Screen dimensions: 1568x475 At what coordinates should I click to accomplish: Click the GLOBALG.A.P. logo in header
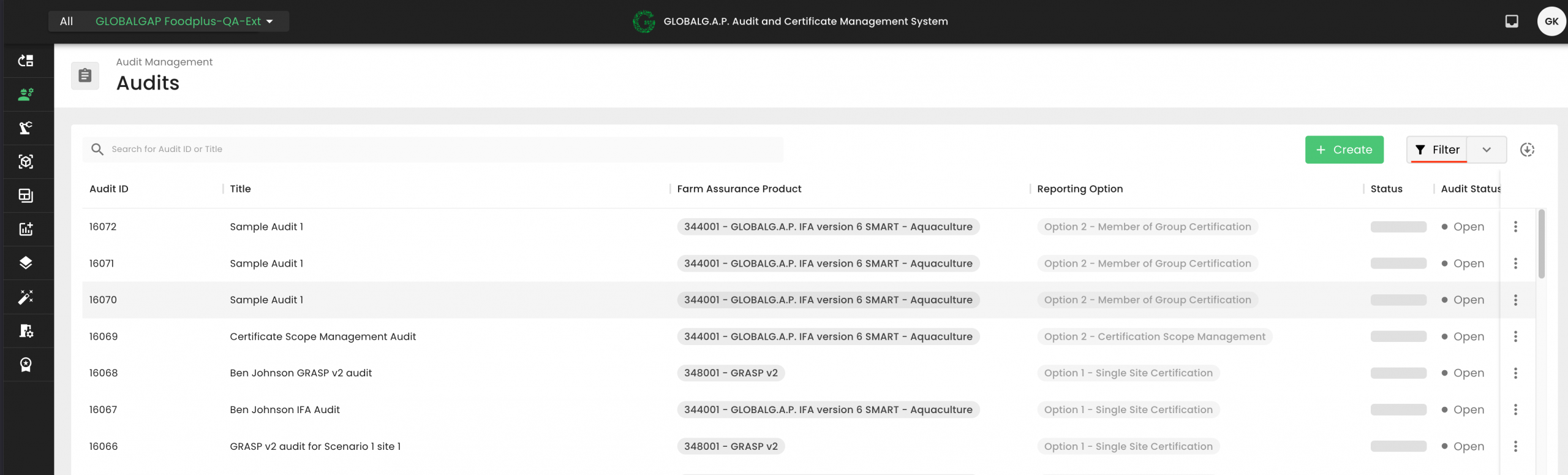pos(644,21)
